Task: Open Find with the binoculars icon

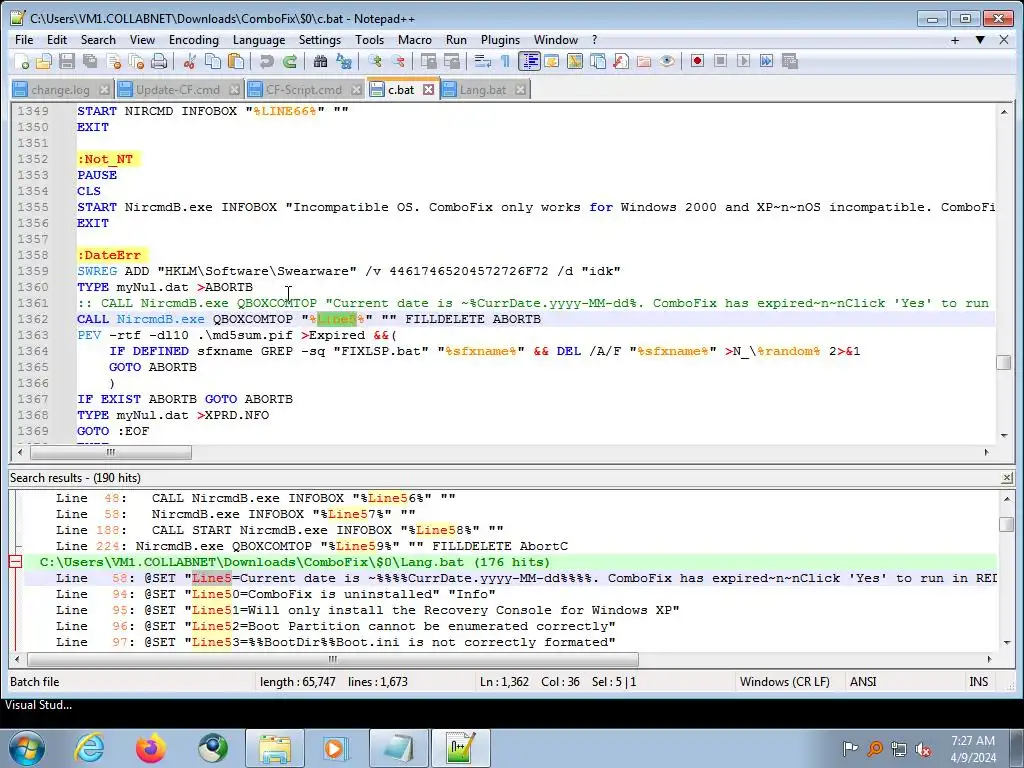Action: 320,61
